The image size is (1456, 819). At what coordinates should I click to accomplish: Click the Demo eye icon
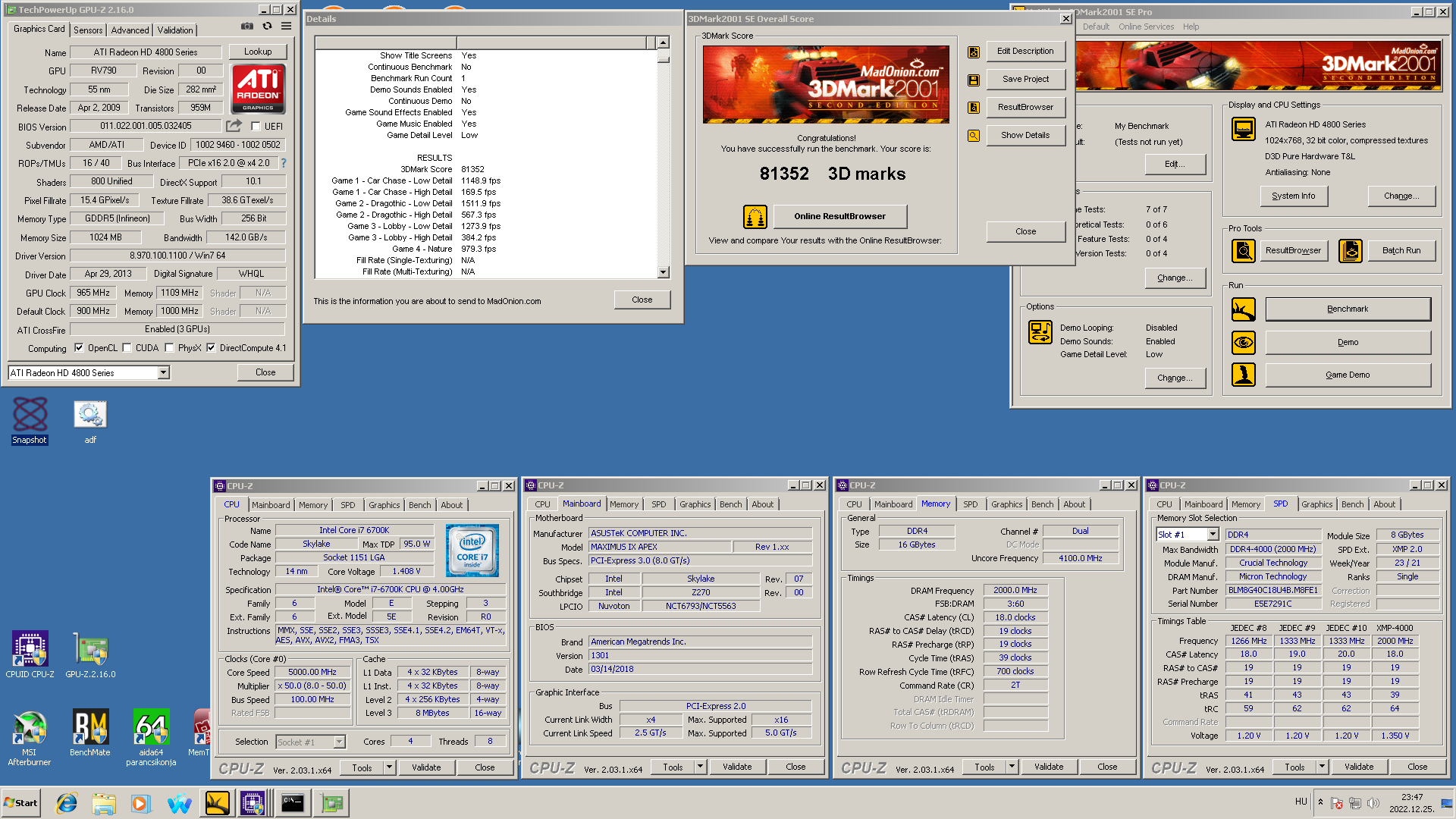[x=1244, y=342]
